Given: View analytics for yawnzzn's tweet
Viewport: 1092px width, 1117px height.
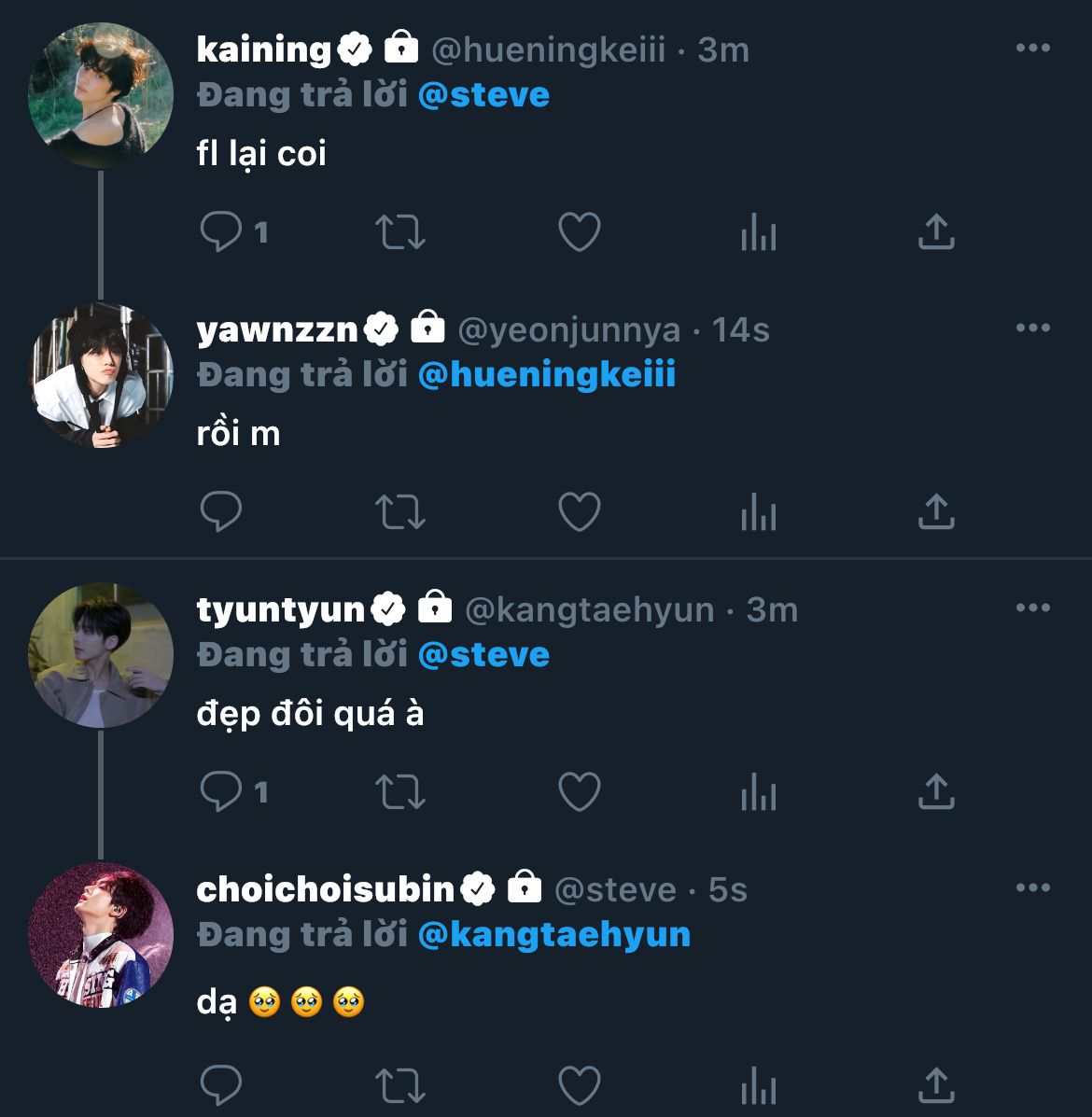Looking at the screenshot, I should pyautogui.click(x=758, y=511).
